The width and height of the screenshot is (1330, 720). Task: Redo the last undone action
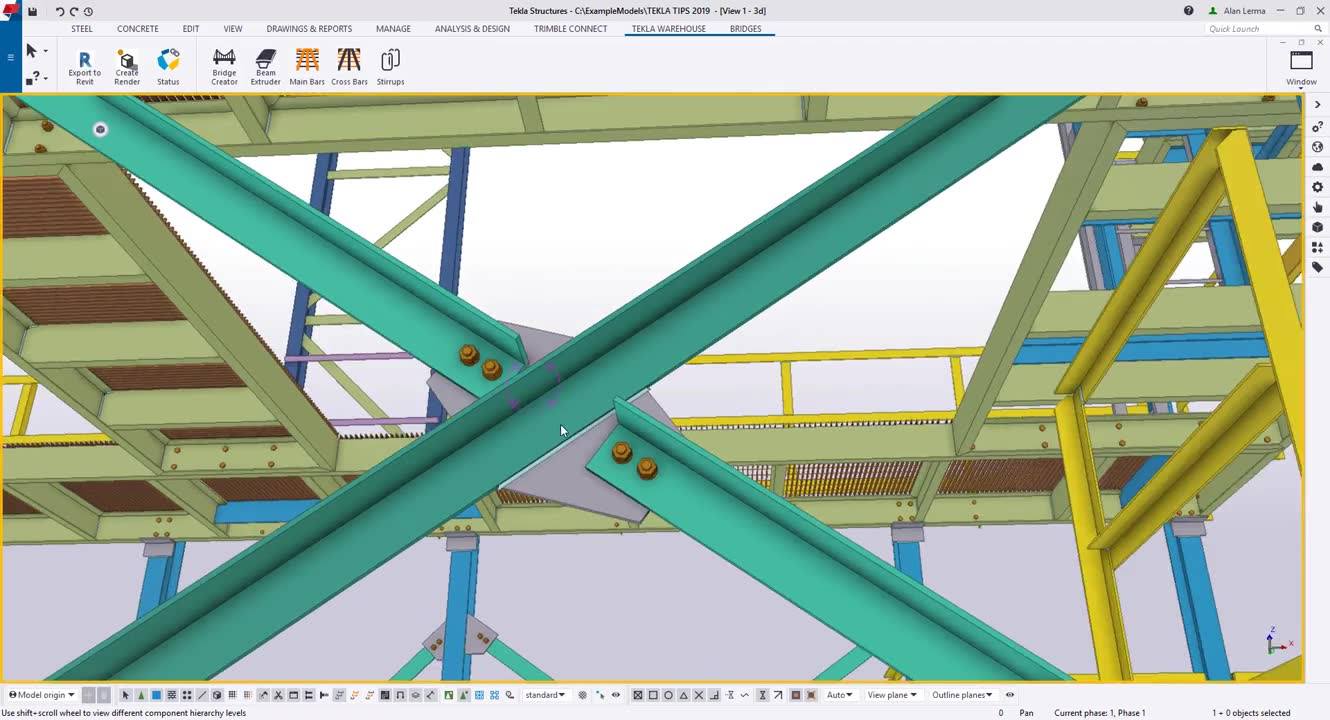pyautogui.click(x=74, y=11)
